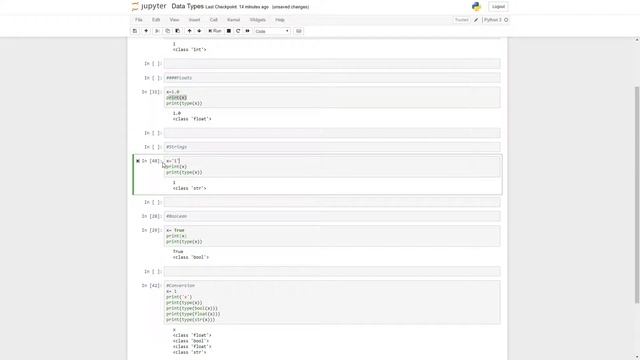Rename the notebook title Data Types

pos(187,7)
